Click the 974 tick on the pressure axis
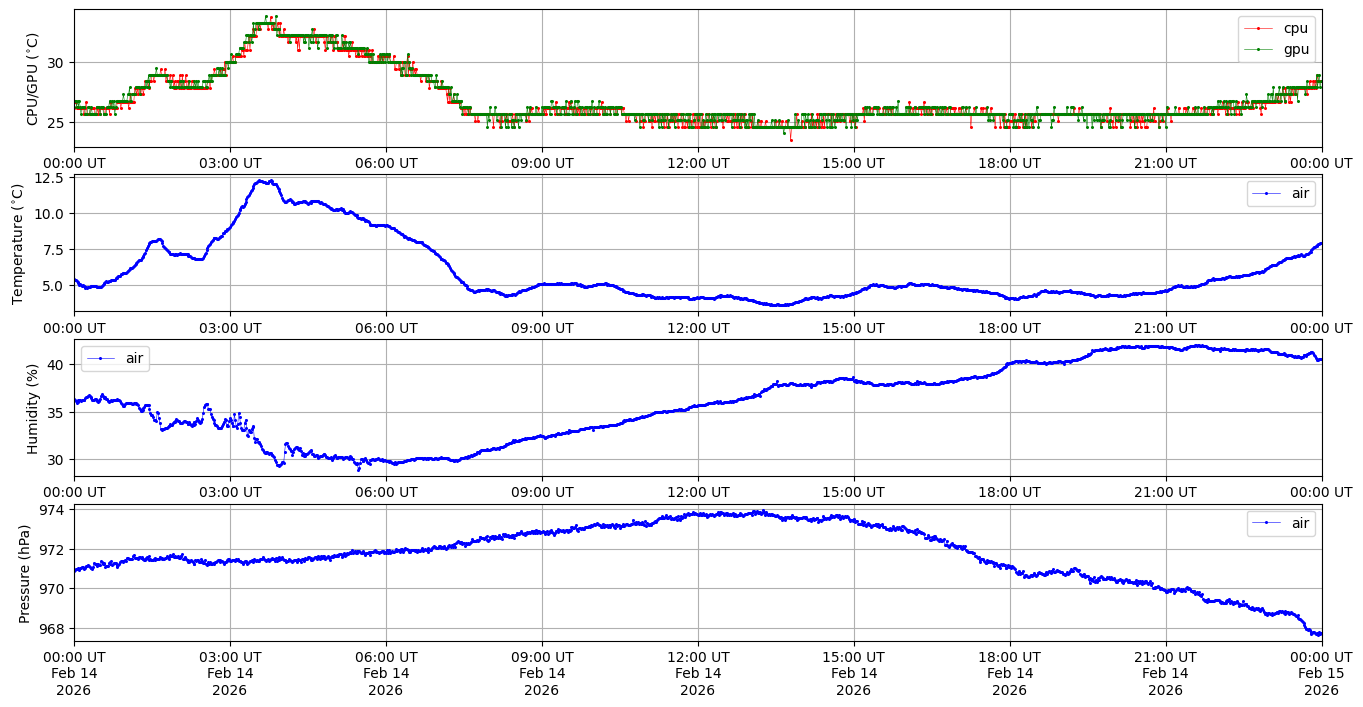The height and width of the screenshot is (707, 1363). click(x=52, y=510)
